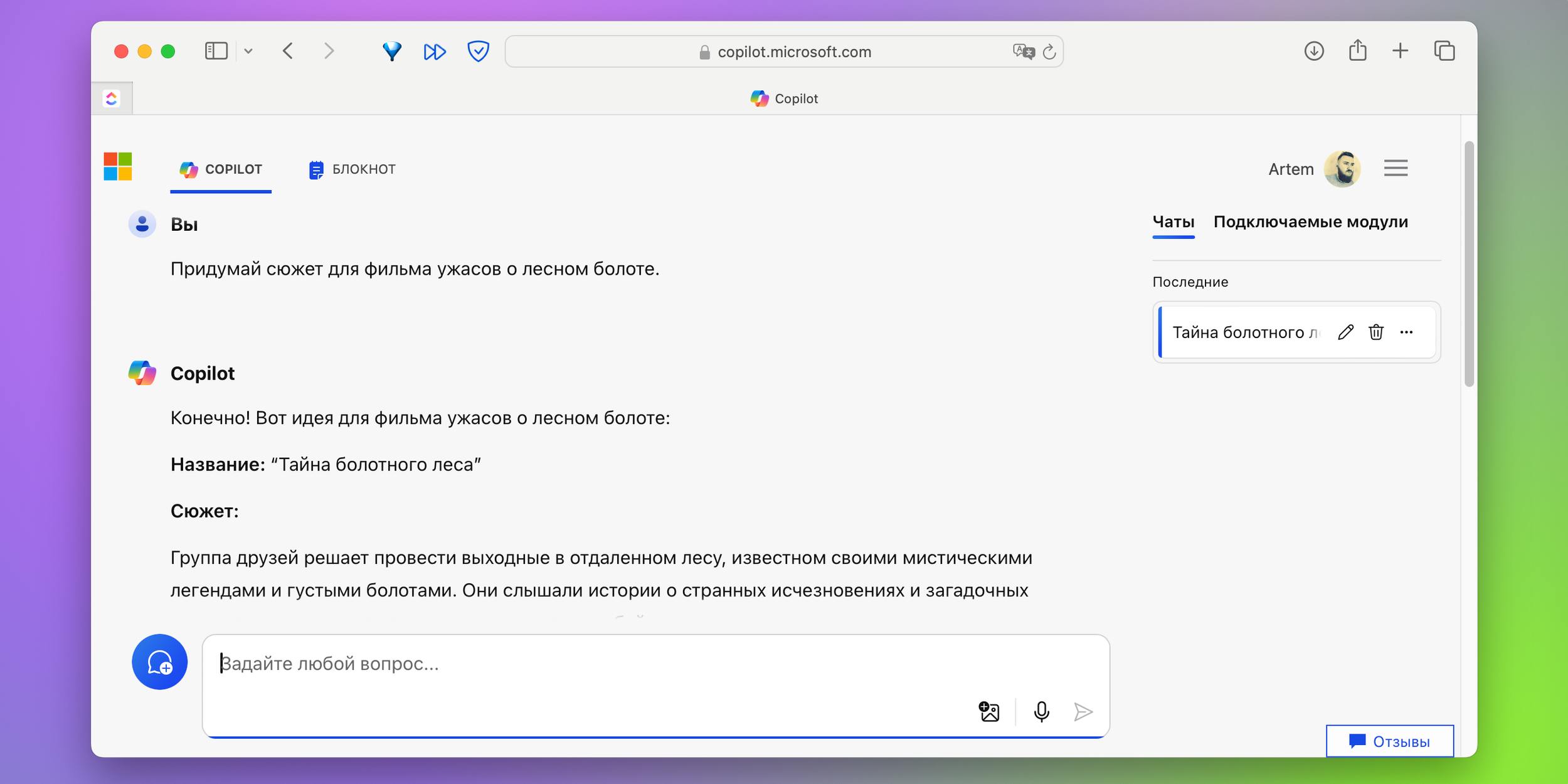
Task: Select the Чаты tab
Action: tap(1173, 222)
